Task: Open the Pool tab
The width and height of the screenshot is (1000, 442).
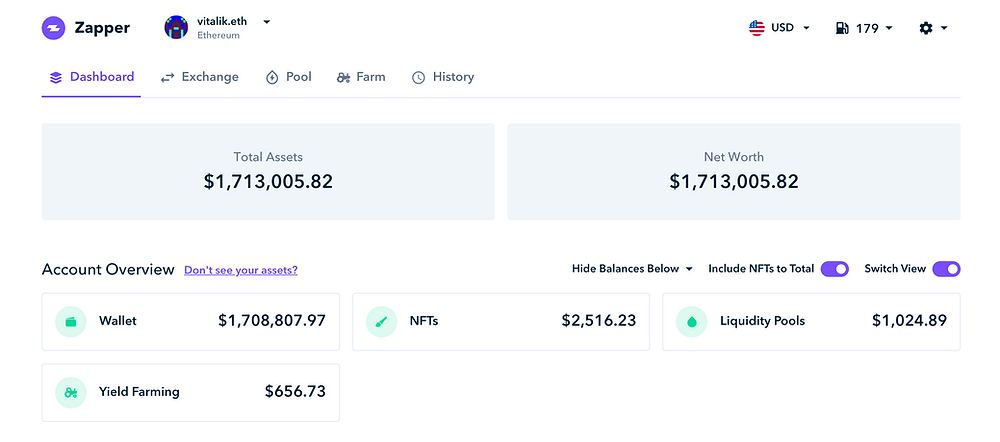Action: (x=288, y=77)
